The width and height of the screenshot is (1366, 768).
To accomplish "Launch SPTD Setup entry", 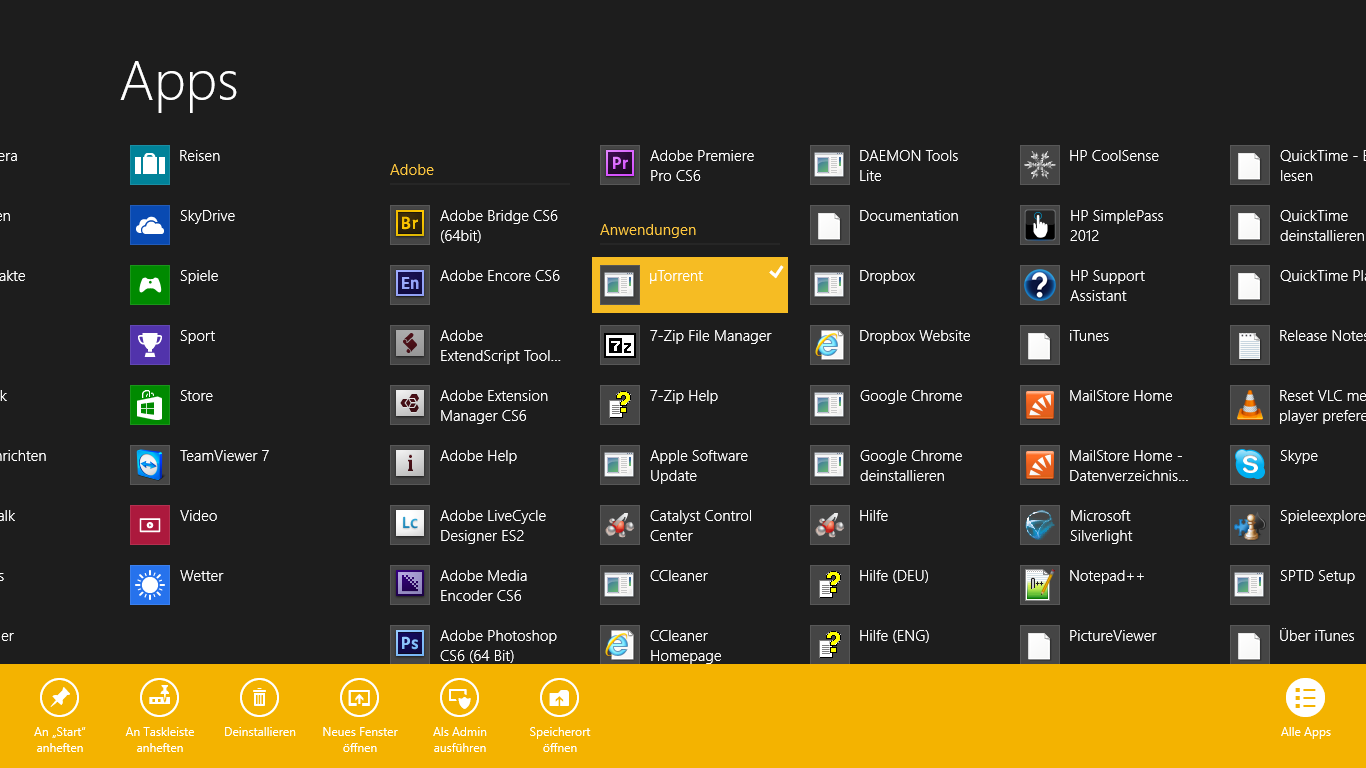I will (1298, 585).
